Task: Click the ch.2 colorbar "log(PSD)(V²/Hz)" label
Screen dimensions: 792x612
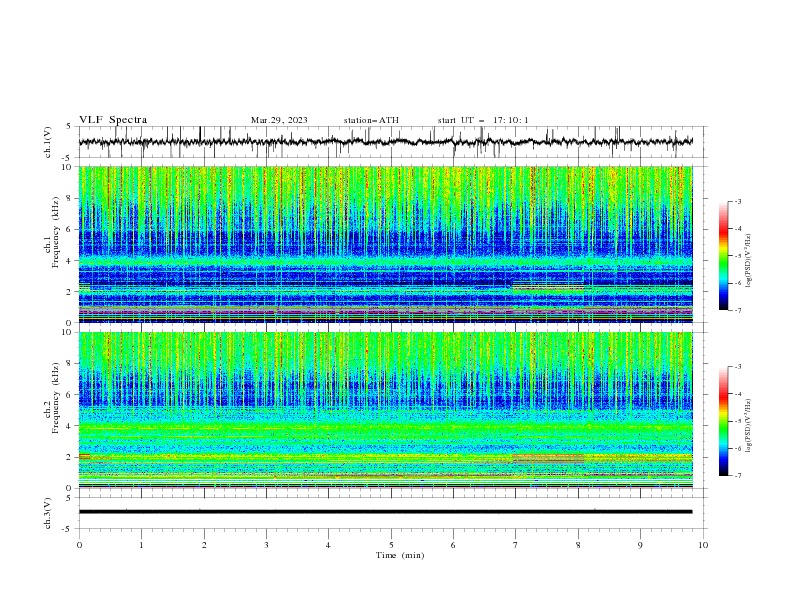Action: pos(749,426)
